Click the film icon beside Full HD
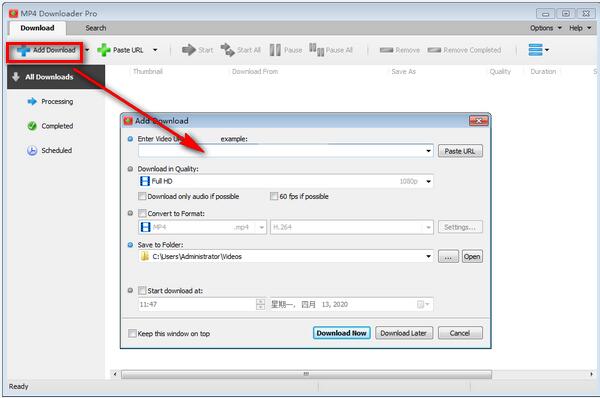Viewport: 600px width, 398px height. tap(145, 181)
